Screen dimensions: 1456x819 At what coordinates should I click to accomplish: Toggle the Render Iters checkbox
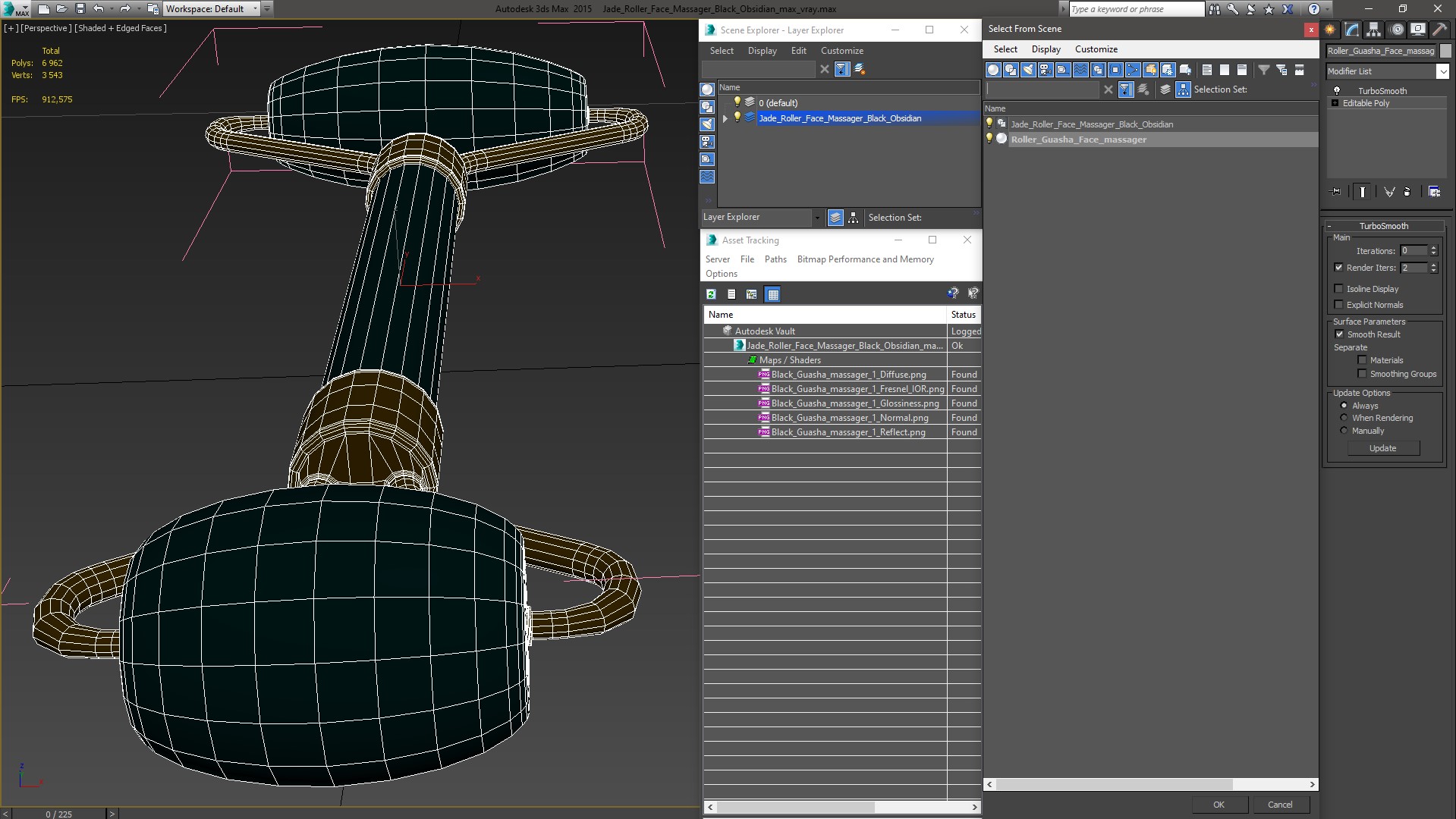click(x=1338, y=268)
